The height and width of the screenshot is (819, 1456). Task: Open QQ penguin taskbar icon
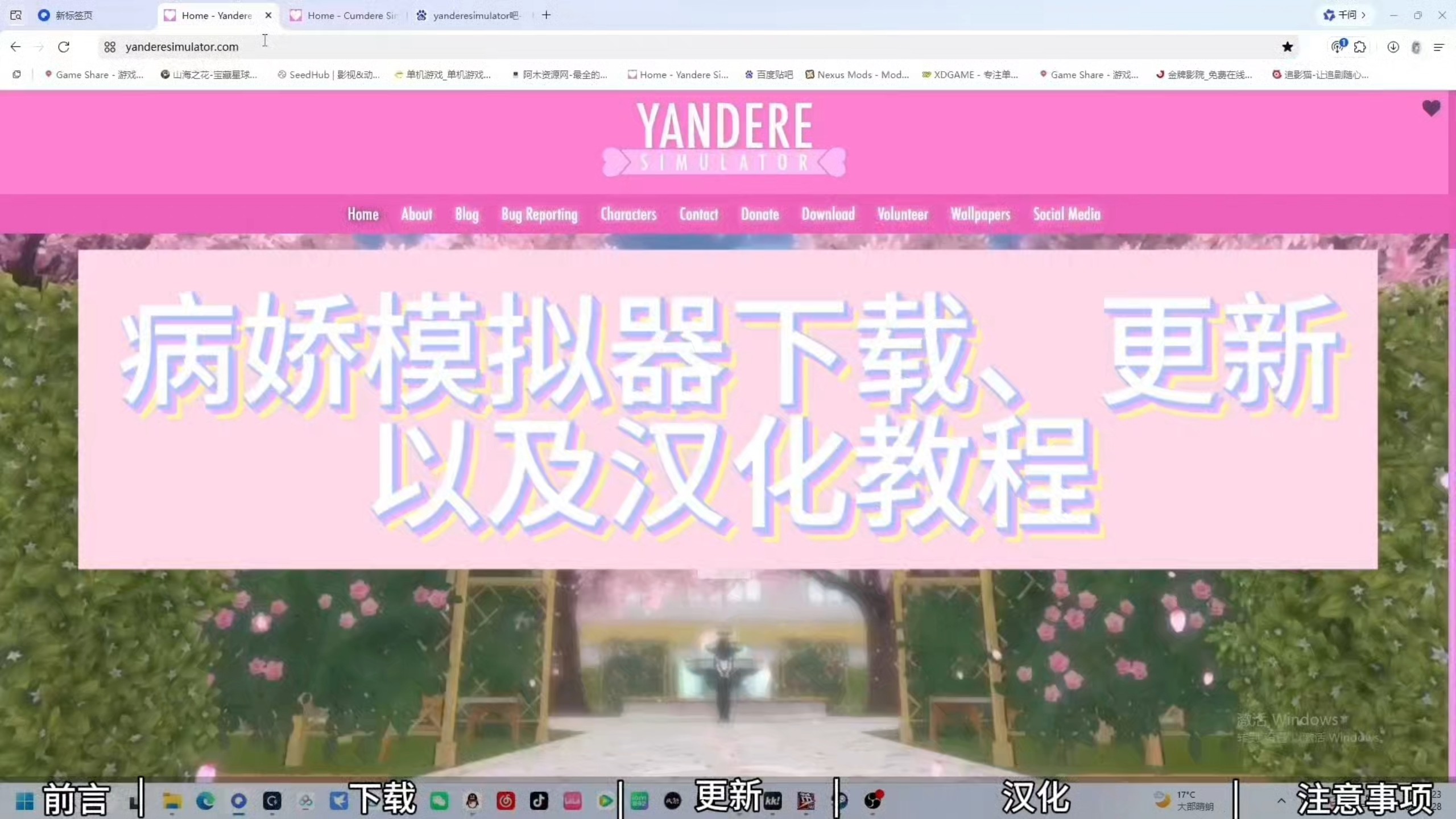point(472,801)
